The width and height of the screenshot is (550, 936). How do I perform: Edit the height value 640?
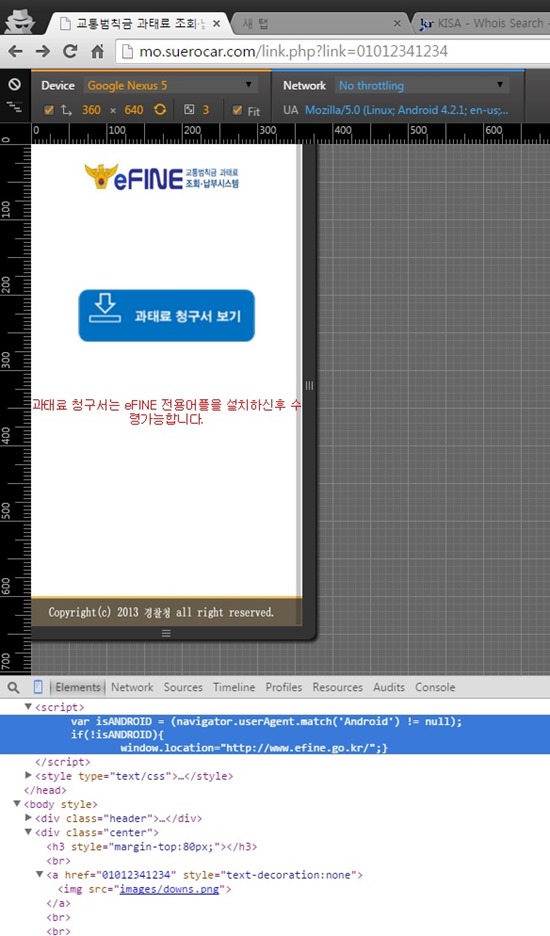[x=134, y=110]
